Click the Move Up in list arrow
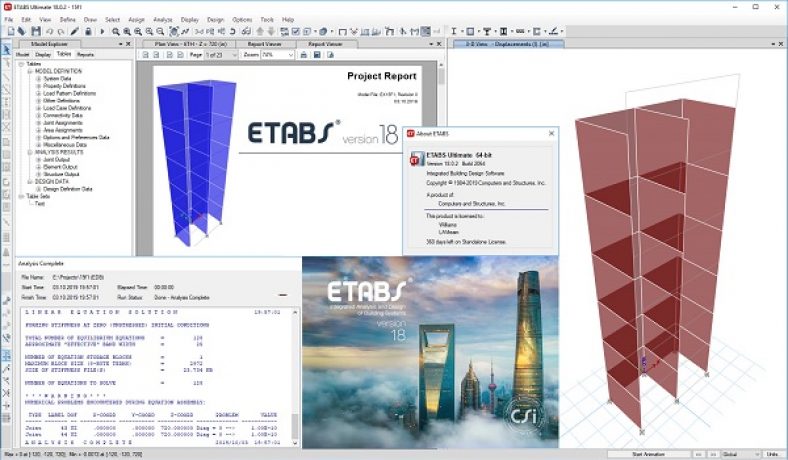Viewport: 788px width, 460px height. click(260, 32)
